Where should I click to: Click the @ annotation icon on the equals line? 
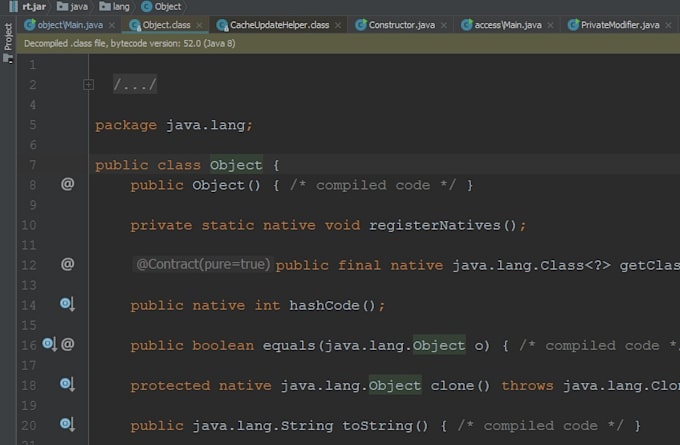pos(68,345)
